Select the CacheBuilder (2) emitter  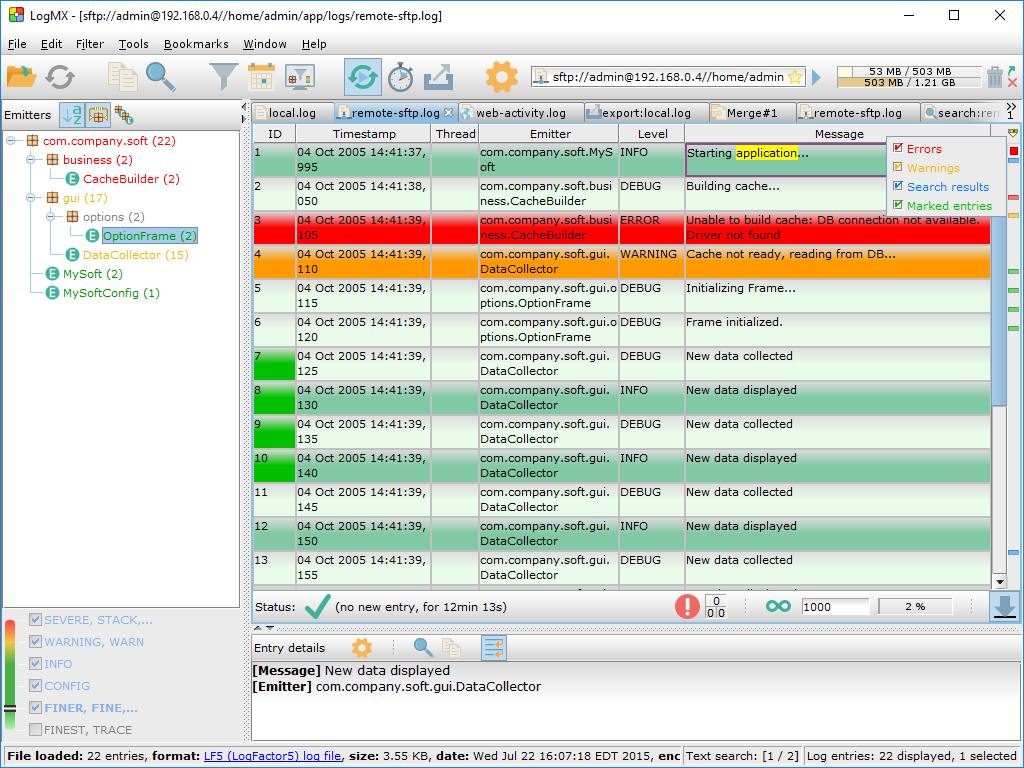point(131,178)
